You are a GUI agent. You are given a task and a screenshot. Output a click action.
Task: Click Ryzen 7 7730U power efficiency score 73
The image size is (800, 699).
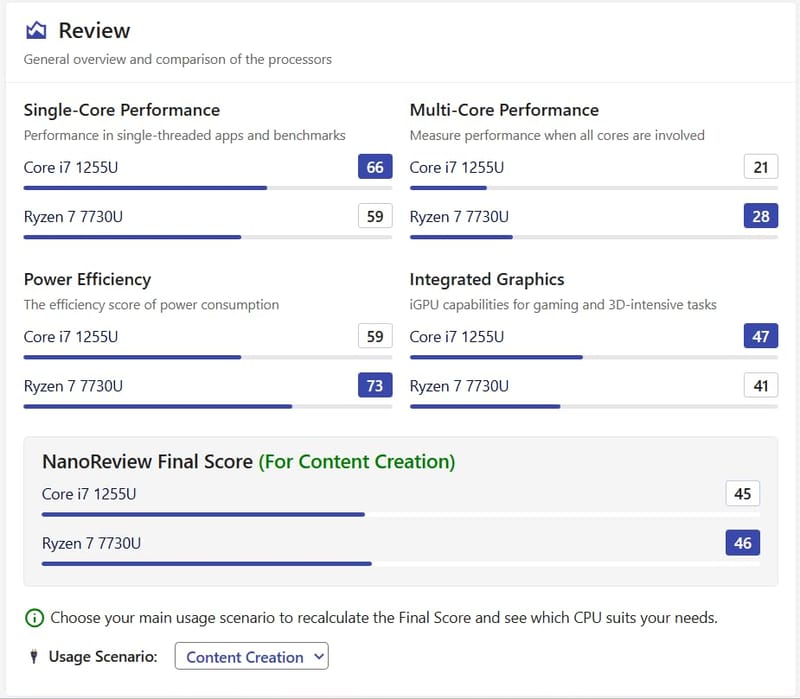[375, 386]
